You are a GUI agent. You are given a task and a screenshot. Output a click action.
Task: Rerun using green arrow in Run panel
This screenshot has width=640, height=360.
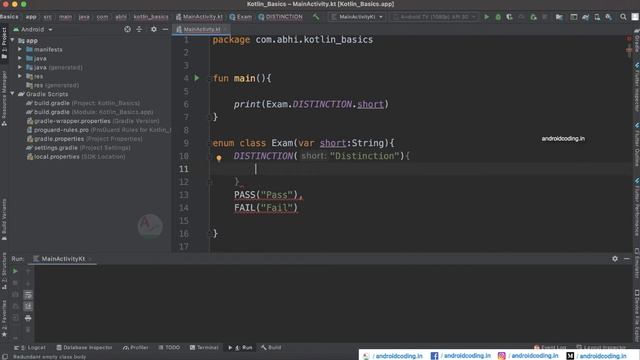point(15,271)
